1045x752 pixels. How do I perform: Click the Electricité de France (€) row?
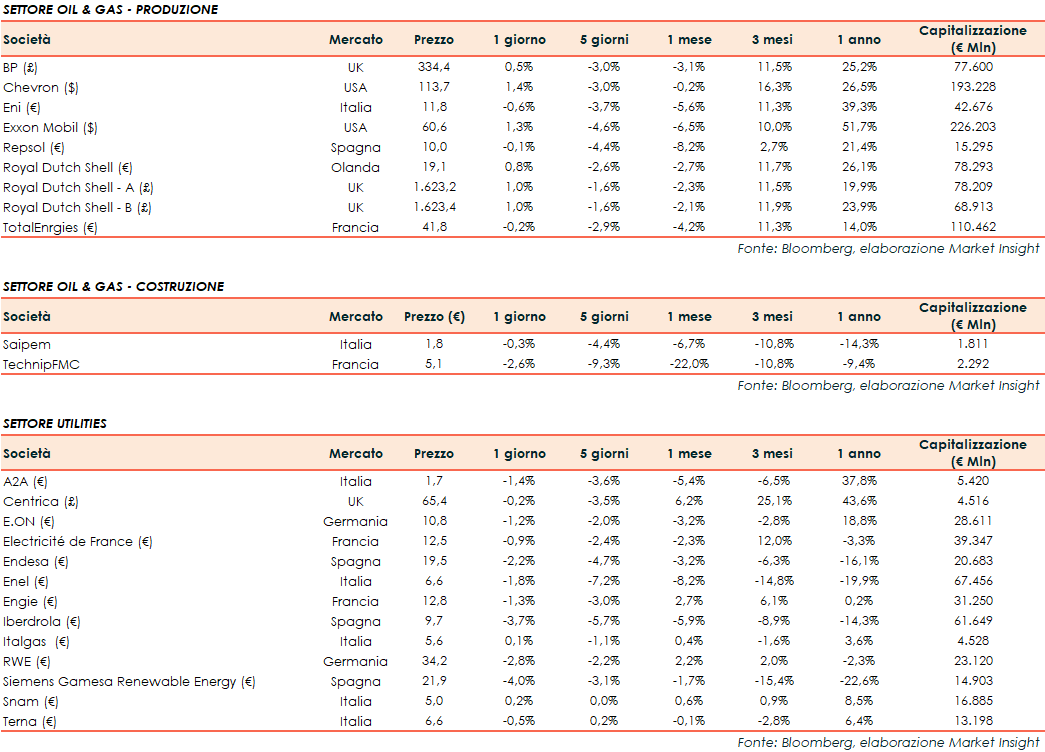click(x=77, y=541)
